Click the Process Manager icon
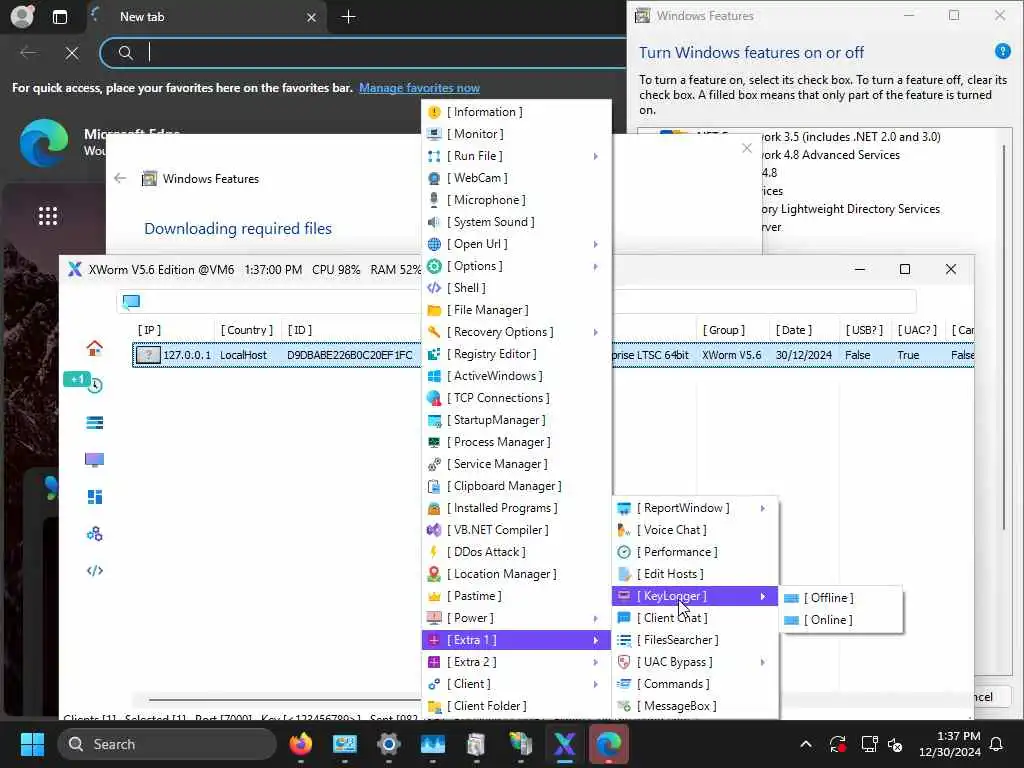Viewport: 1024px width, 768px height. click(434, 443)
